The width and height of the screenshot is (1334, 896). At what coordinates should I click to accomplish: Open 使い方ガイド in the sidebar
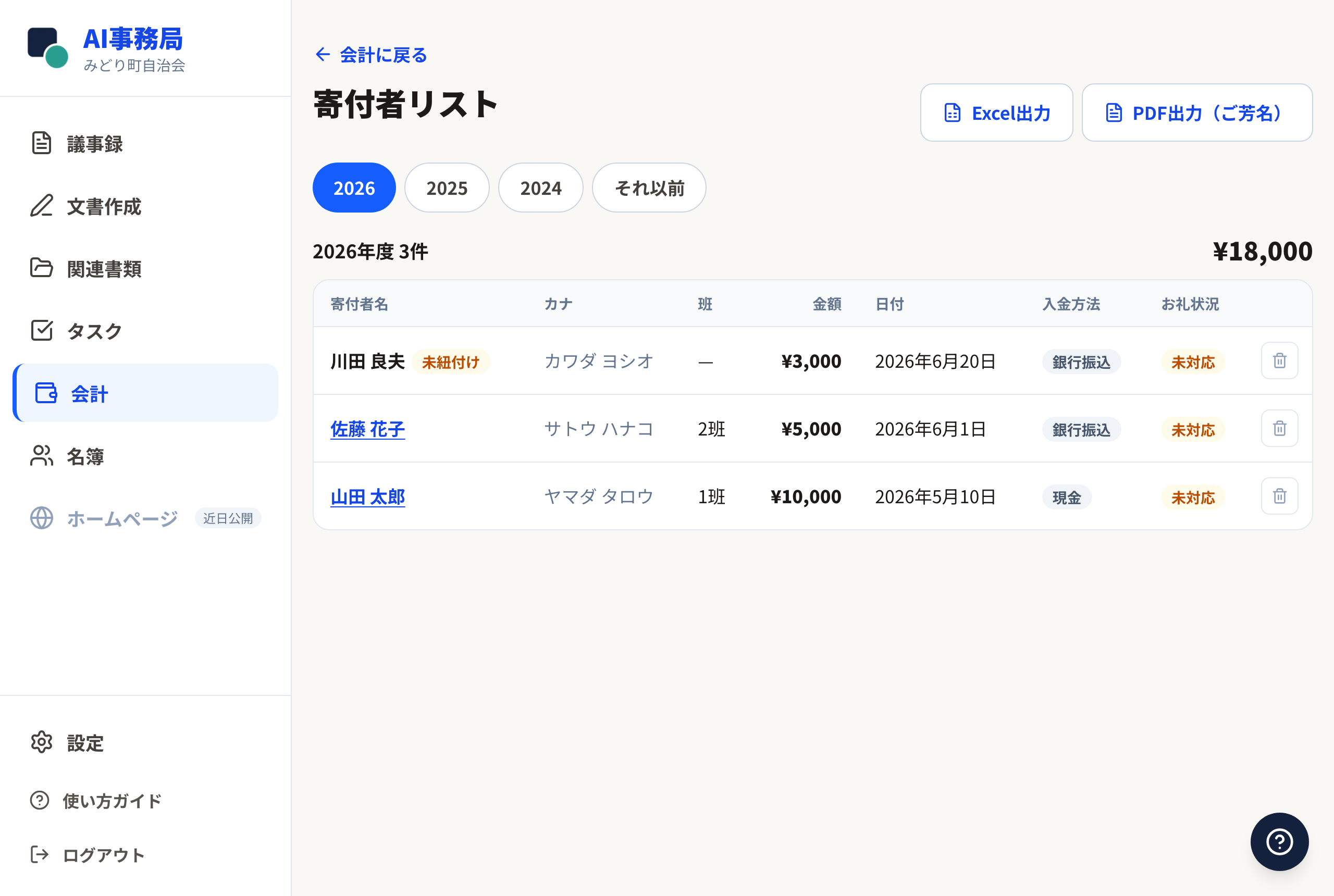coord(145,800)
